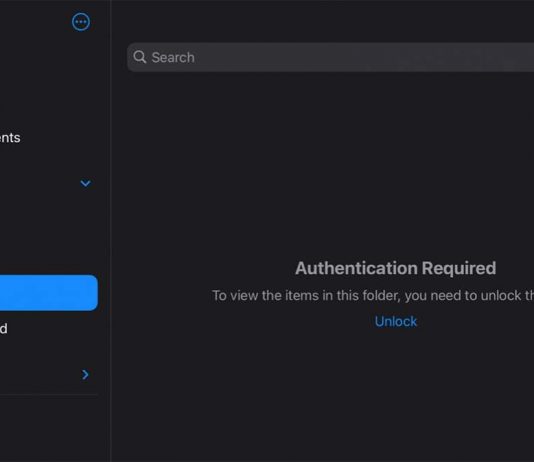Click the magnifying glass search icon
534x462 pixels.
pyautogui.click(x=140, y=57)
